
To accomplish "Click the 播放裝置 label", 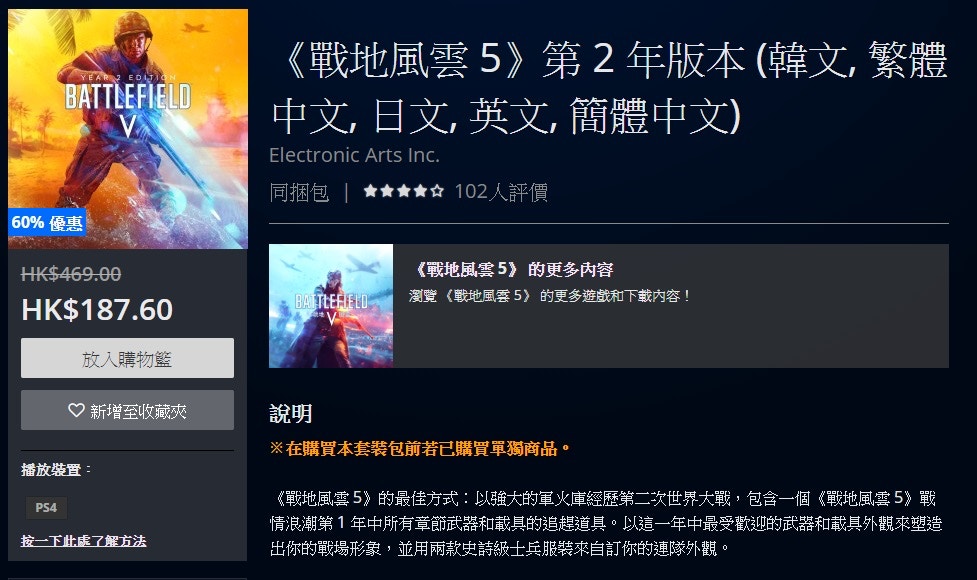I will tap(55, 470).
